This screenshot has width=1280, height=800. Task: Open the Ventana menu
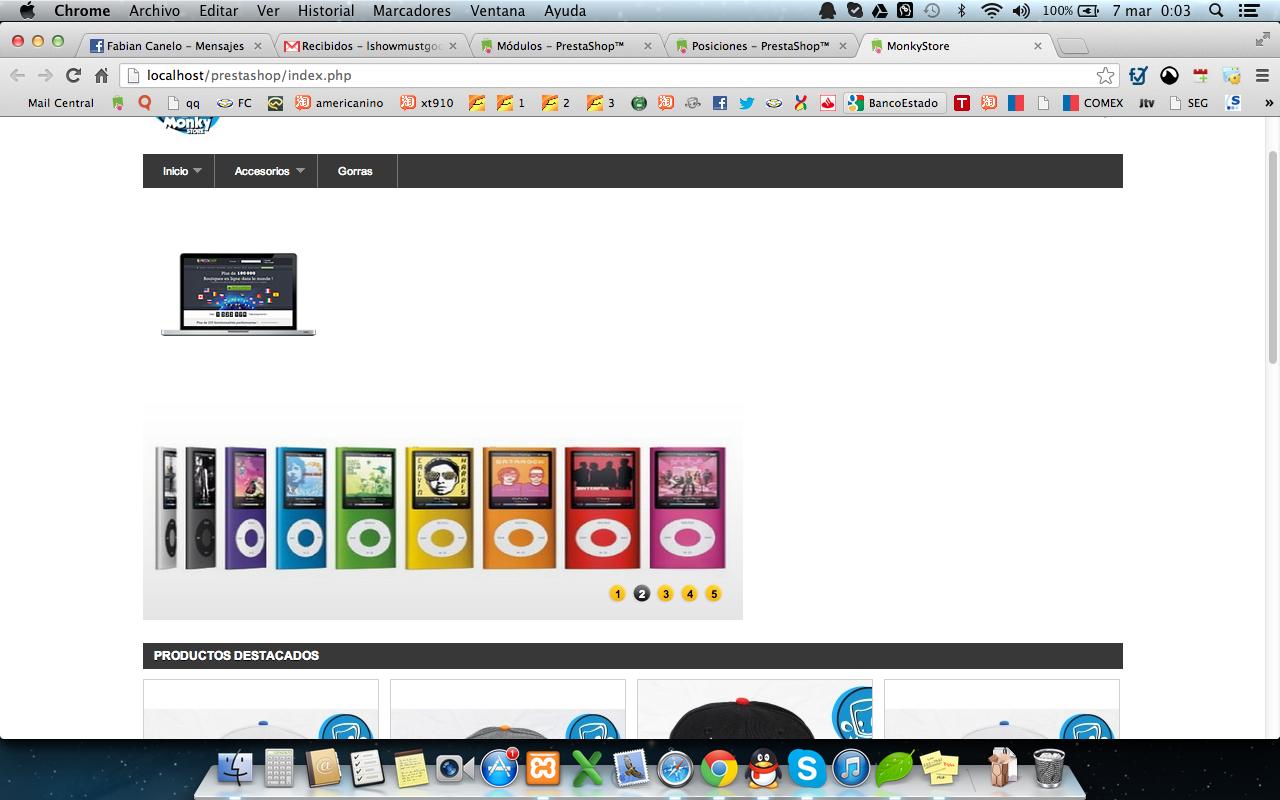[497, 11]
